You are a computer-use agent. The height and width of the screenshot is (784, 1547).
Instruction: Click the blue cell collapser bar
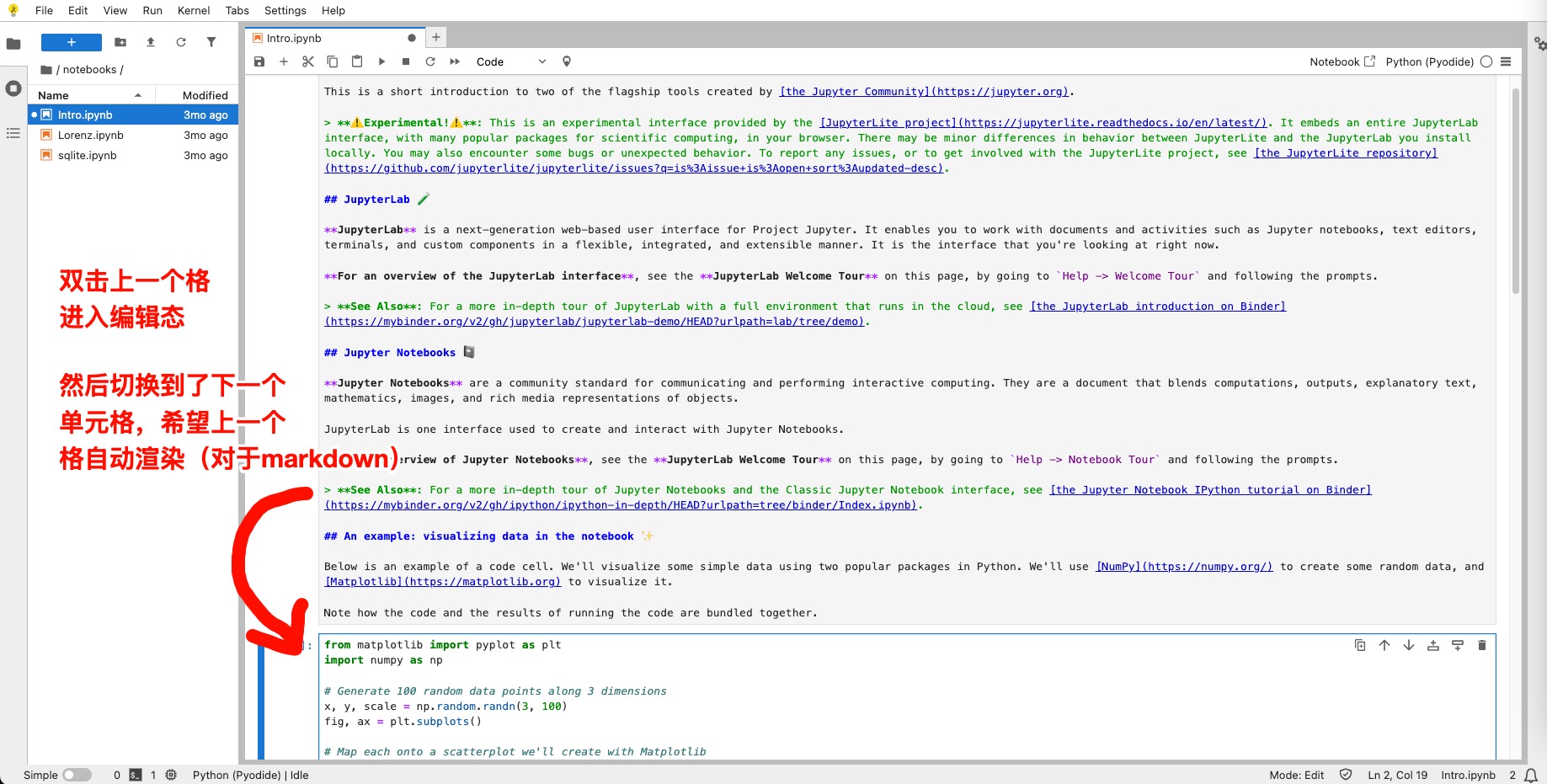[261, 697]
